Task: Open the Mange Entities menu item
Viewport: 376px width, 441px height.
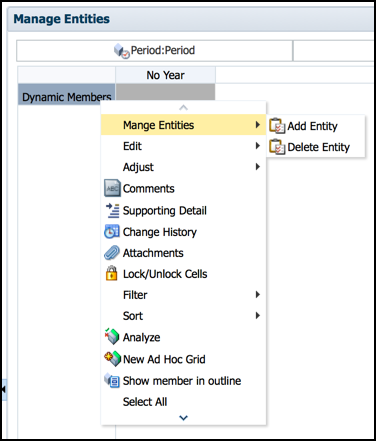Action: coord(183,125)
